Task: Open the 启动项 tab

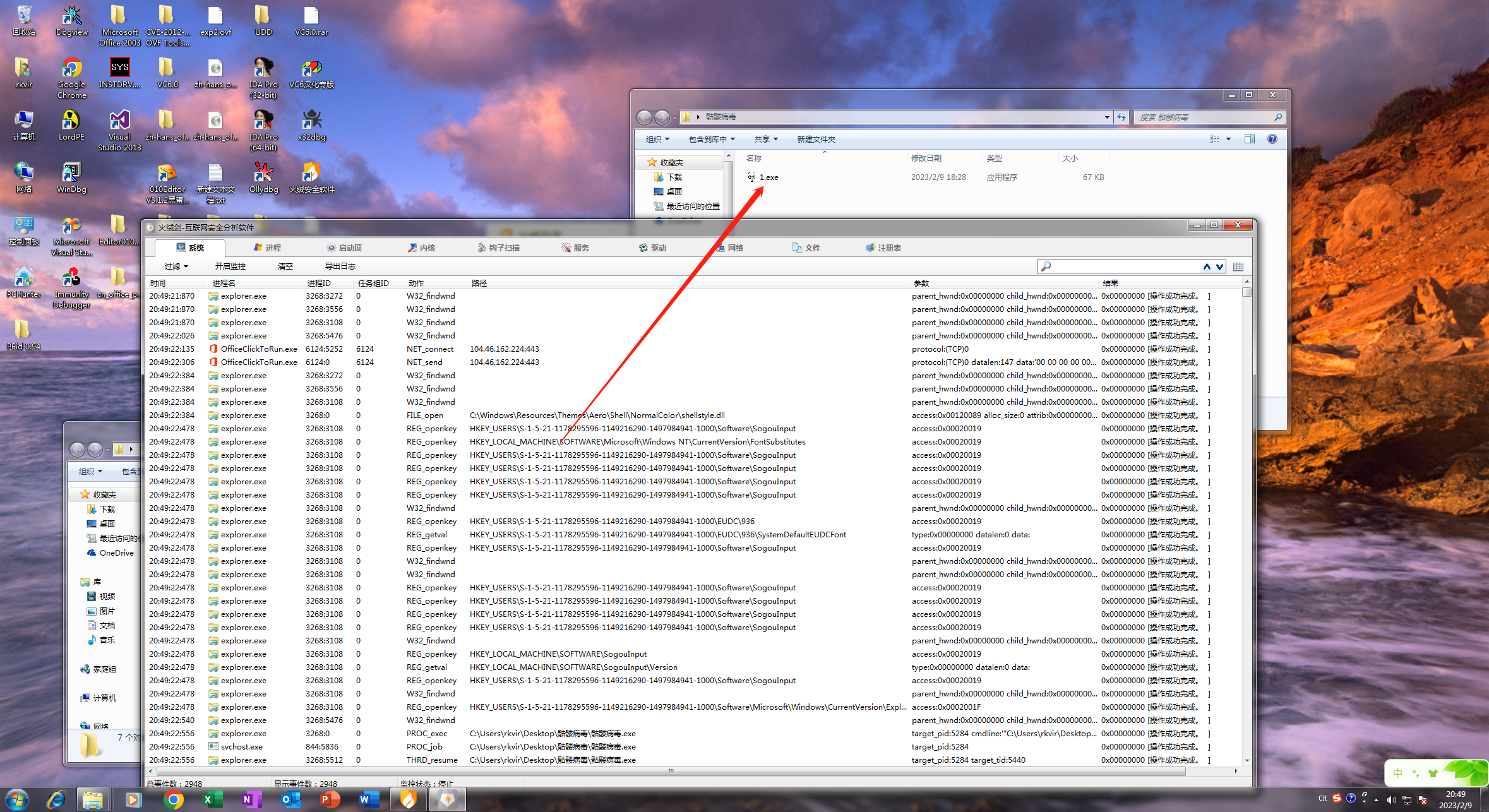Action: coord(344,248)
